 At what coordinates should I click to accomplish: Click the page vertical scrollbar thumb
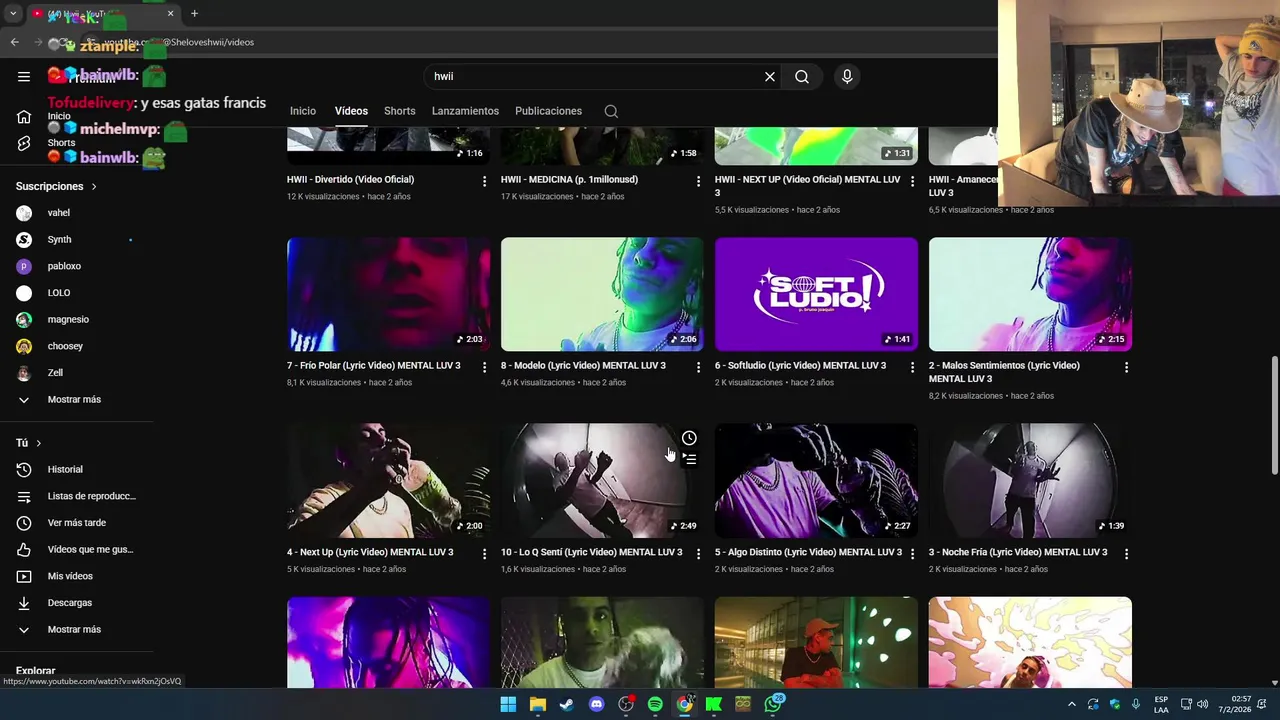click(x=1274, y=415)
